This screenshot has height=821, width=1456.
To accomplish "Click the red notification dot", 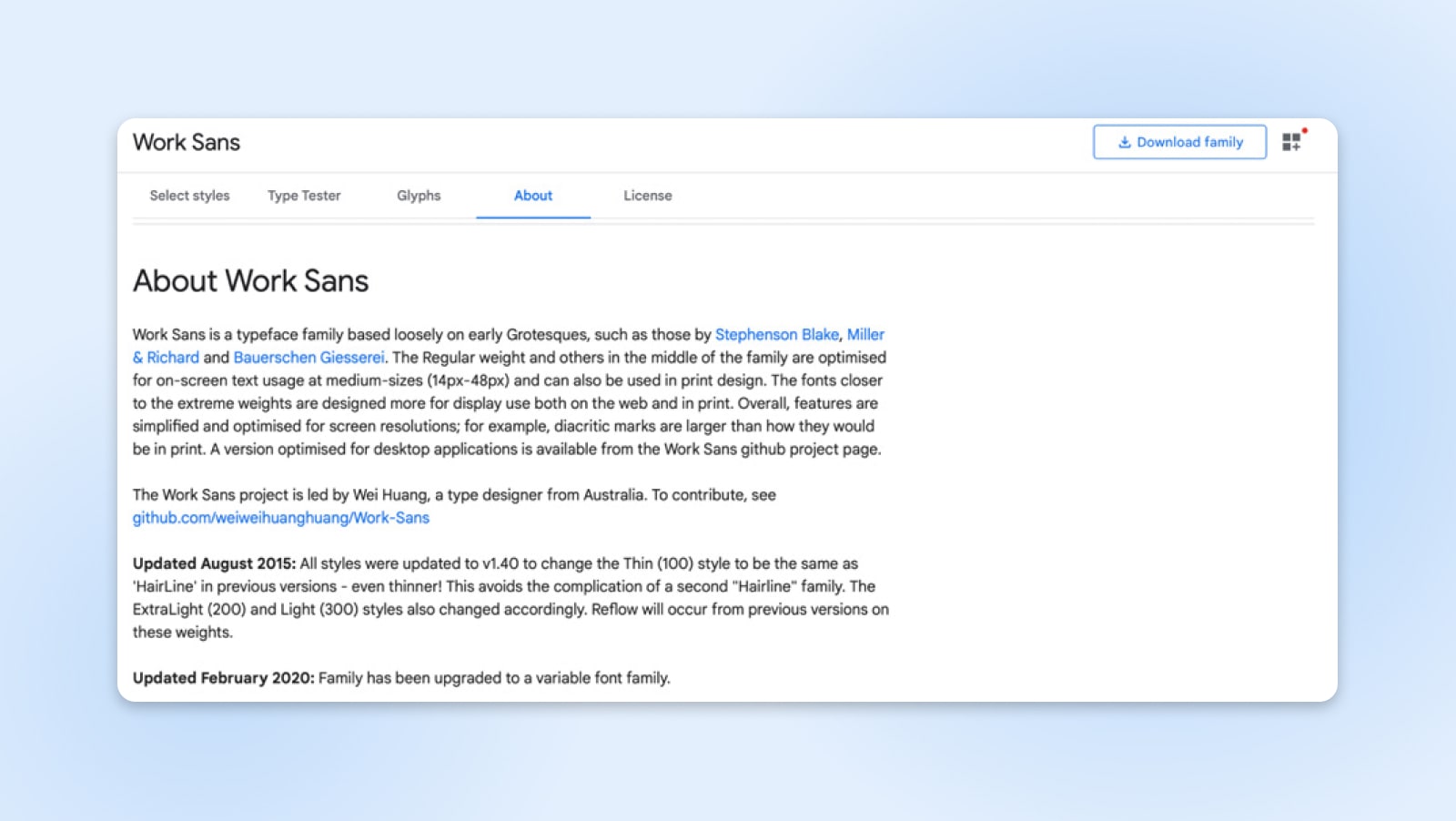I will point(1305,130).
